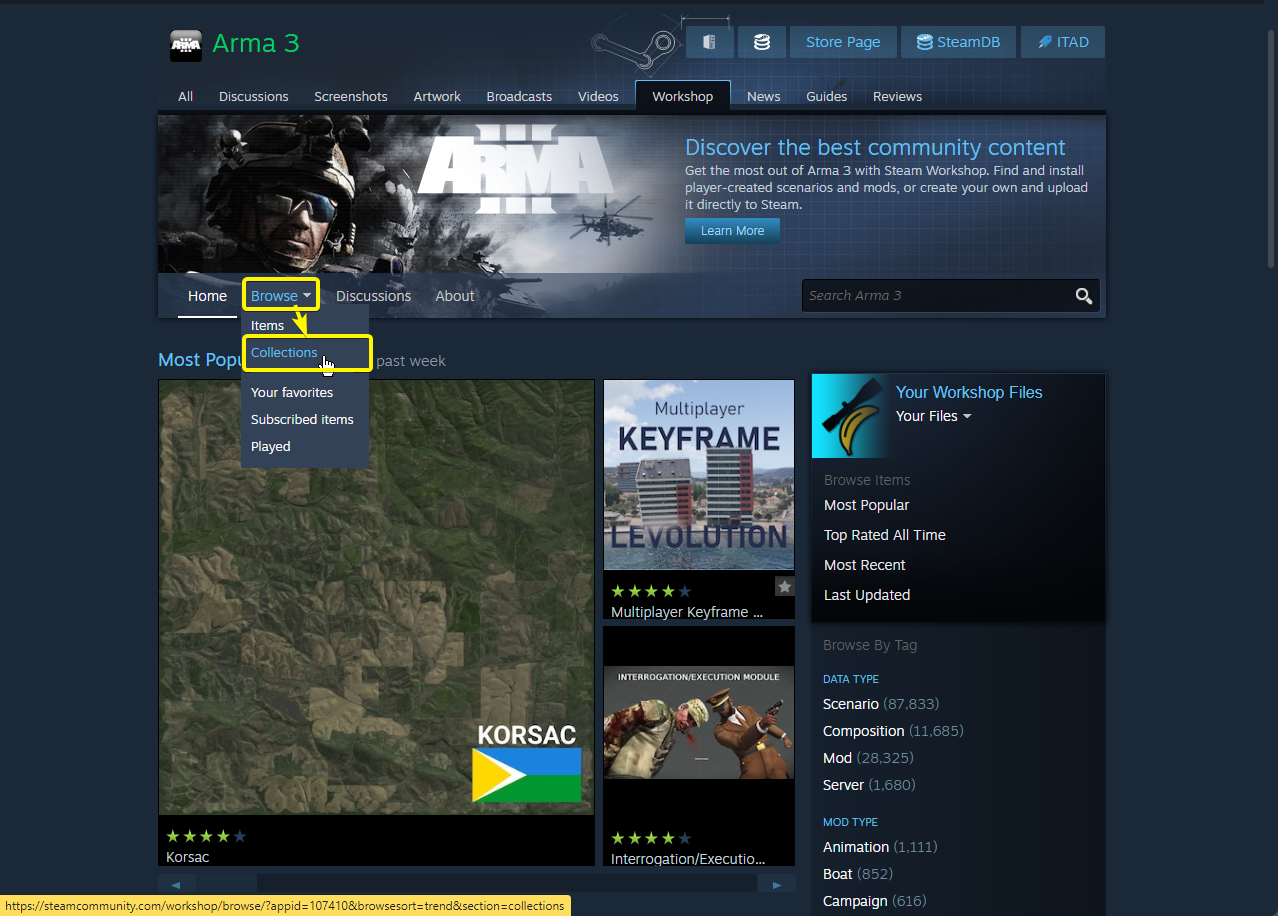Expand the Your Files dropdown
This screenshot has height=916, width=1278.
click(933, 416)
